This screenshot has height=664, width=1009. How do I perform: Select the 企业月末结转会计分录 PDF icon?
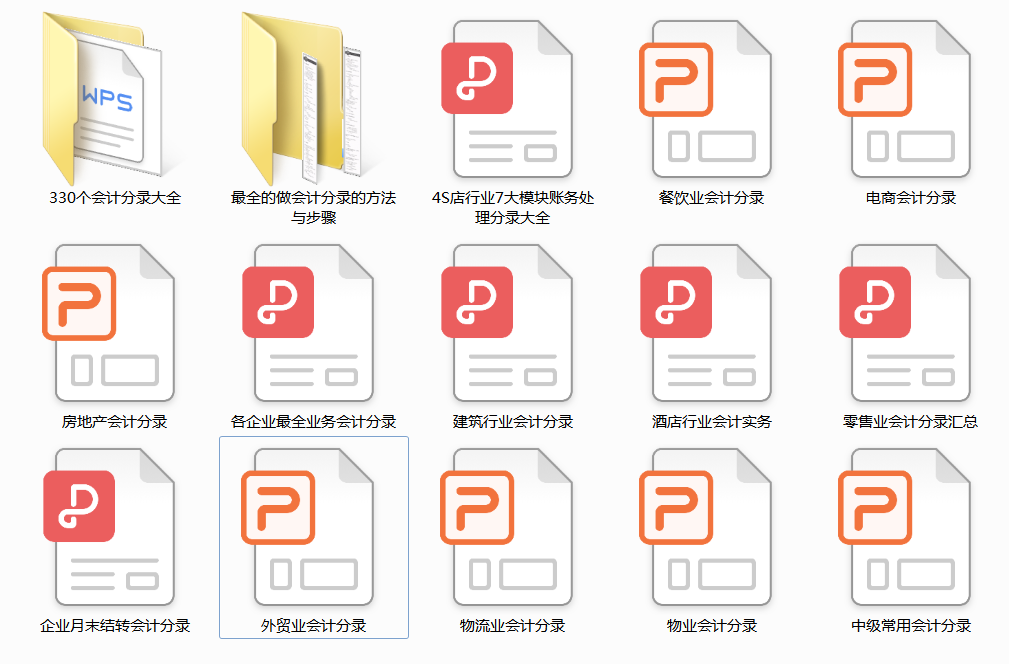109,527
